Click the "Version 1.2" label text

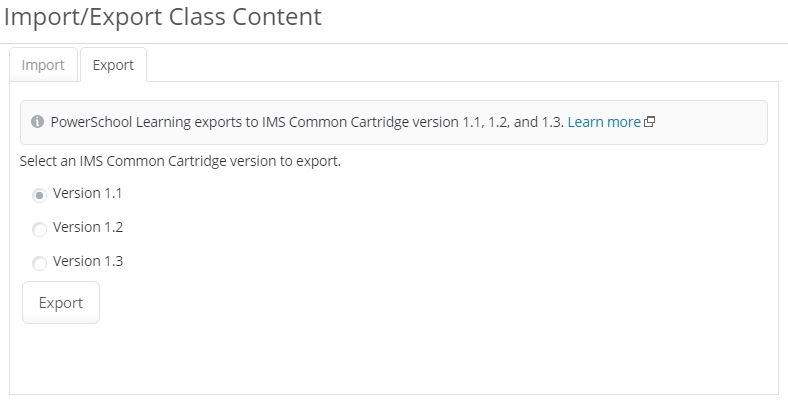[87, 227]
